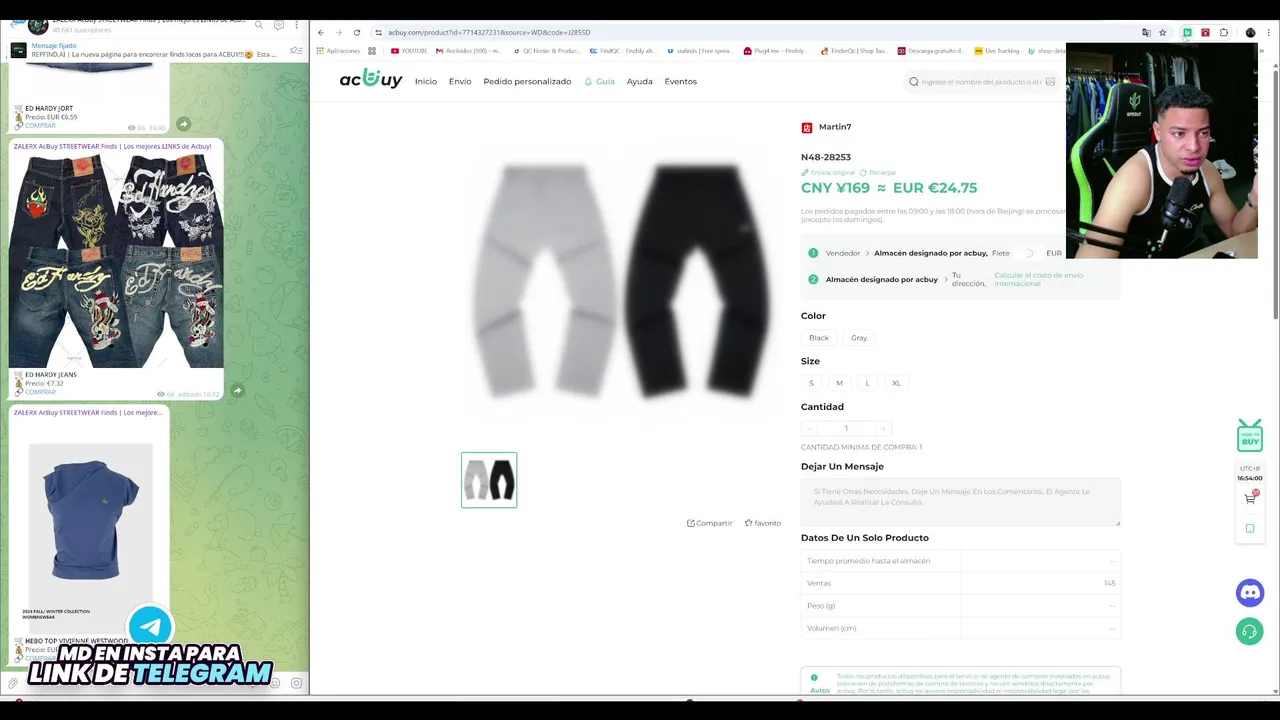Image resolution: width=1280 pixels, height=720 pixels.
Task: Search in the Telegram channel
Action: click(x=259, y=24)
